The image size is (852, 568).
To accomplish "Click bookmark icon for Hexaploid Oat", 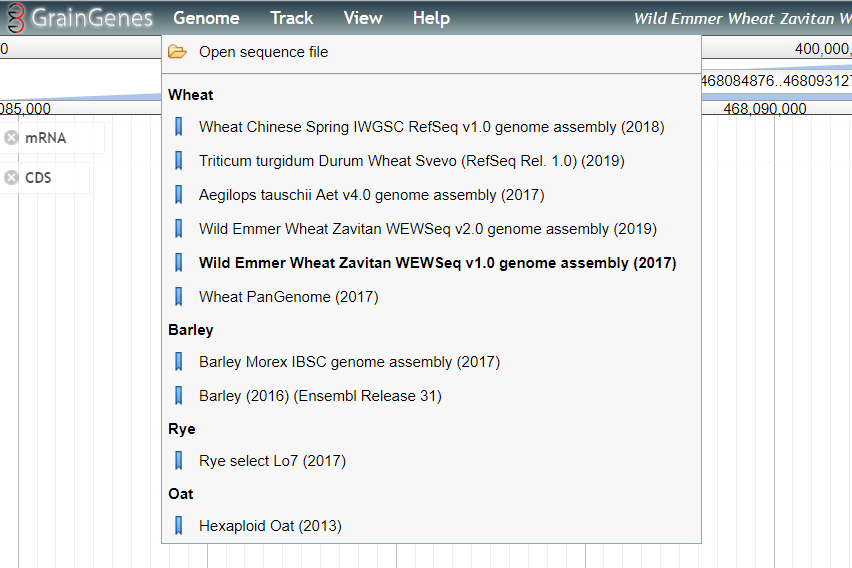I will click(178, 526).
